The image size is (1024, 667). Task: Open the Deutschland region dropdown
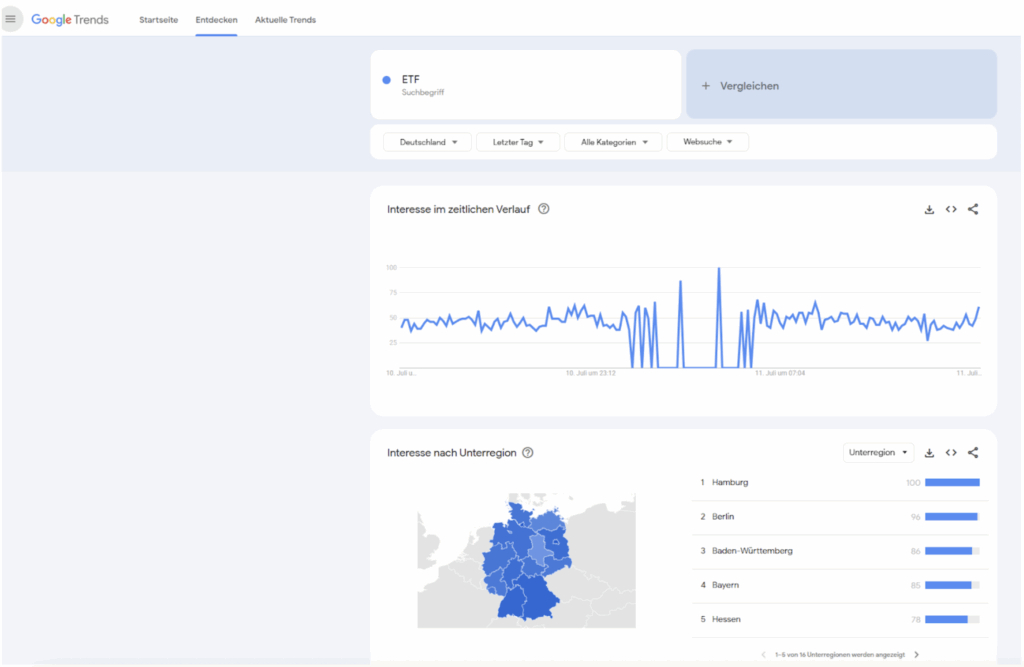tap(428, 142)
